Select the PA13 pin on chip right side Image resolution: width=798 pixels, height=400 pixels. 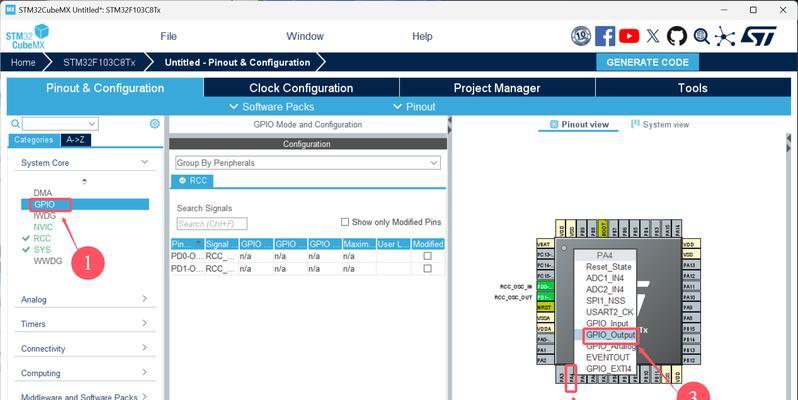(x=691, y=265)
